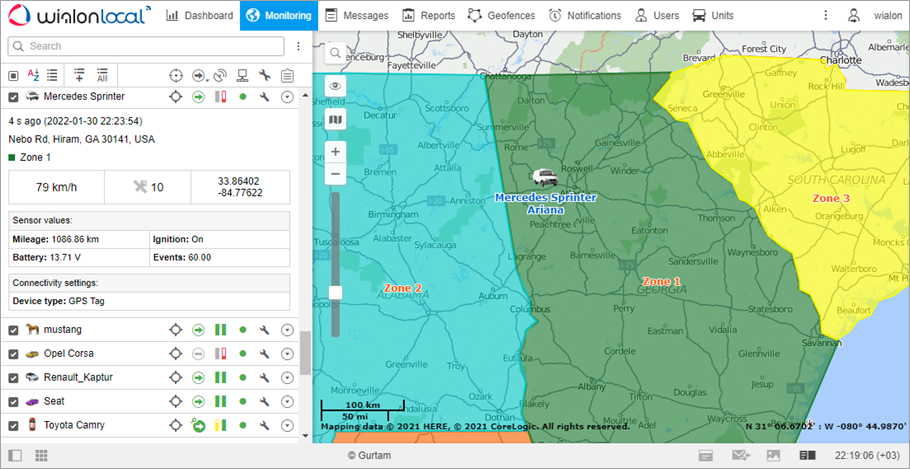Open the map search tool
Screen dimensions: 910x469
click(x=335, y=52)
